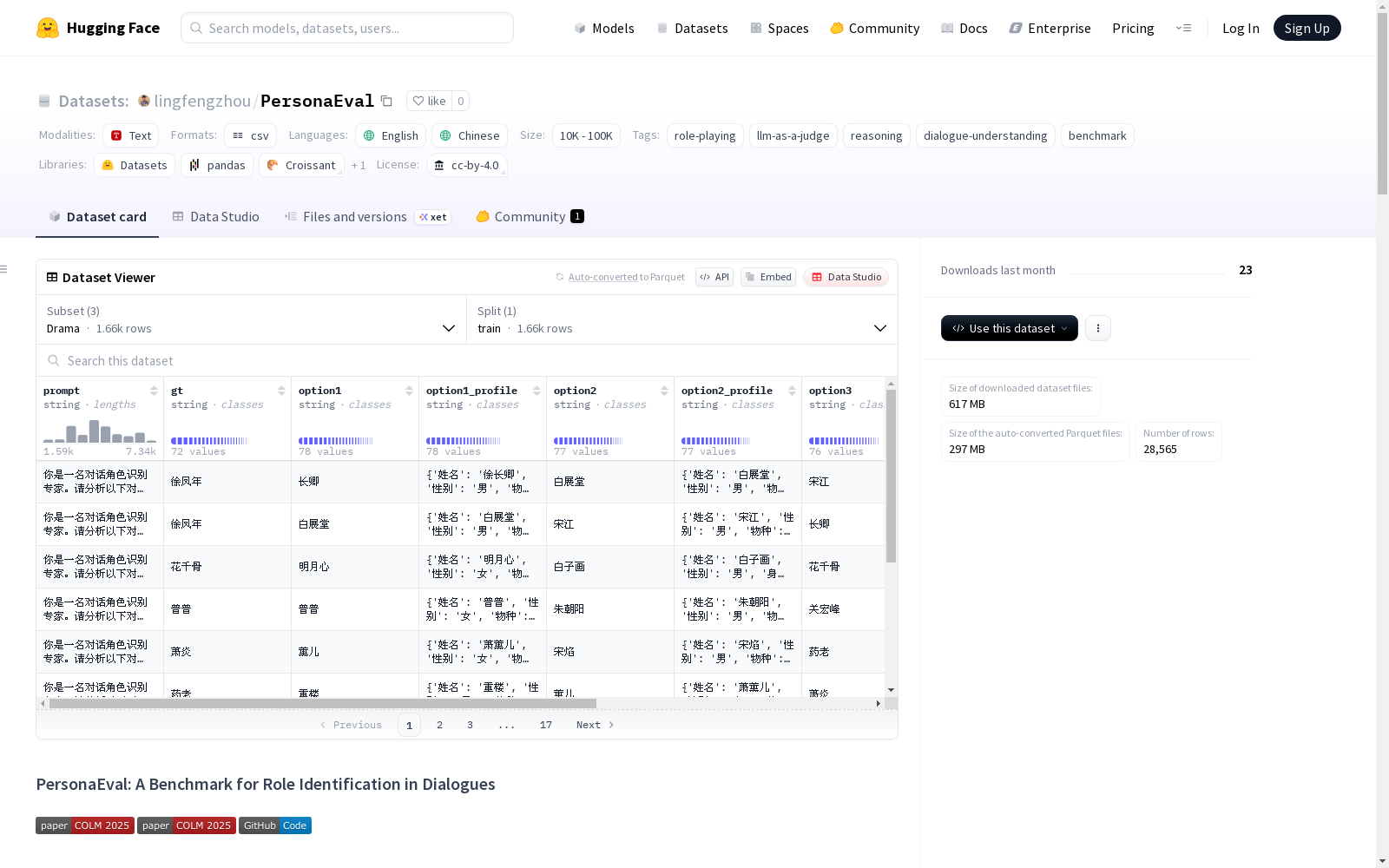Select the dialogue-understanding tag

pyautogui.click(x=985, y=135)
